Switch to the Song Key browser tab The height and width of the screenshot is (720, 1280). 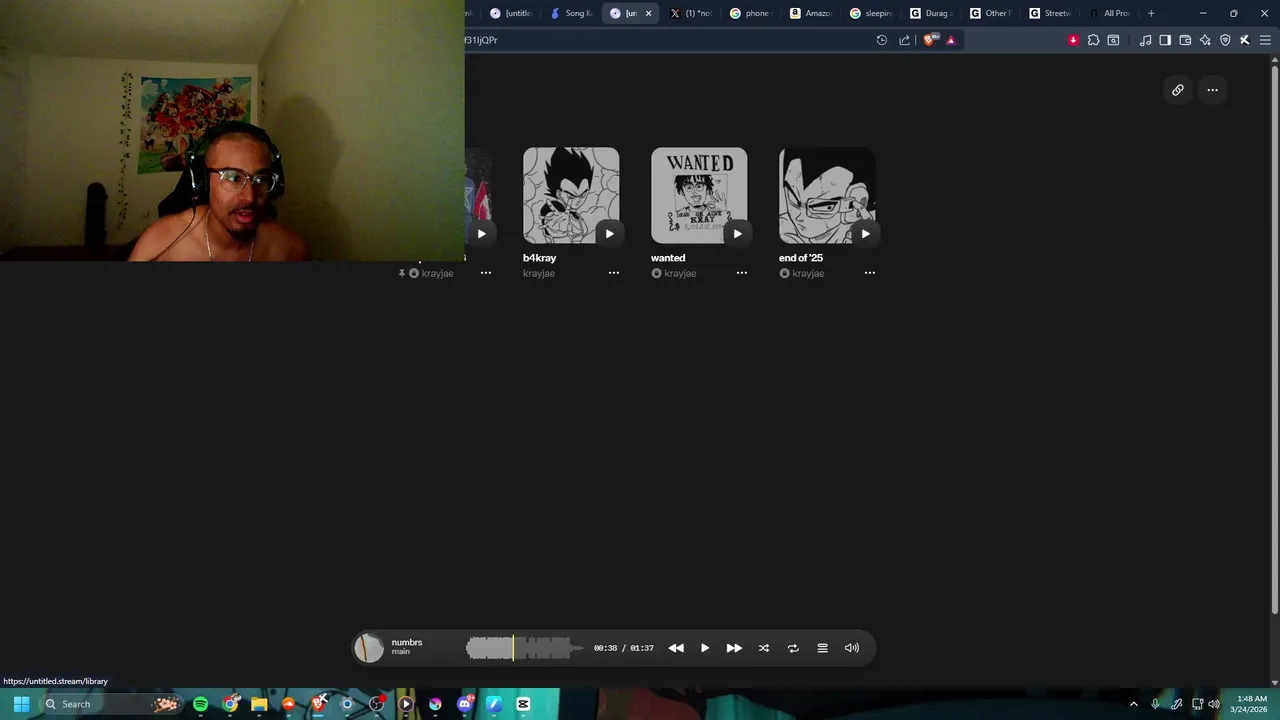coord(571,13)
